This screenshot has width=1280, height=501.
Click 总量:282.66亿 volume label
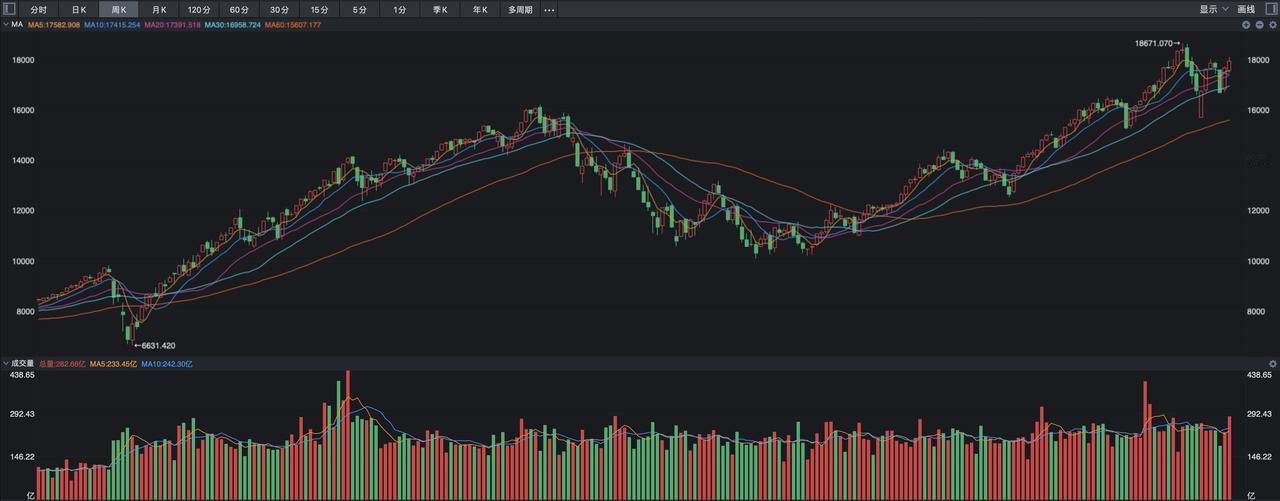pos(61,364)
